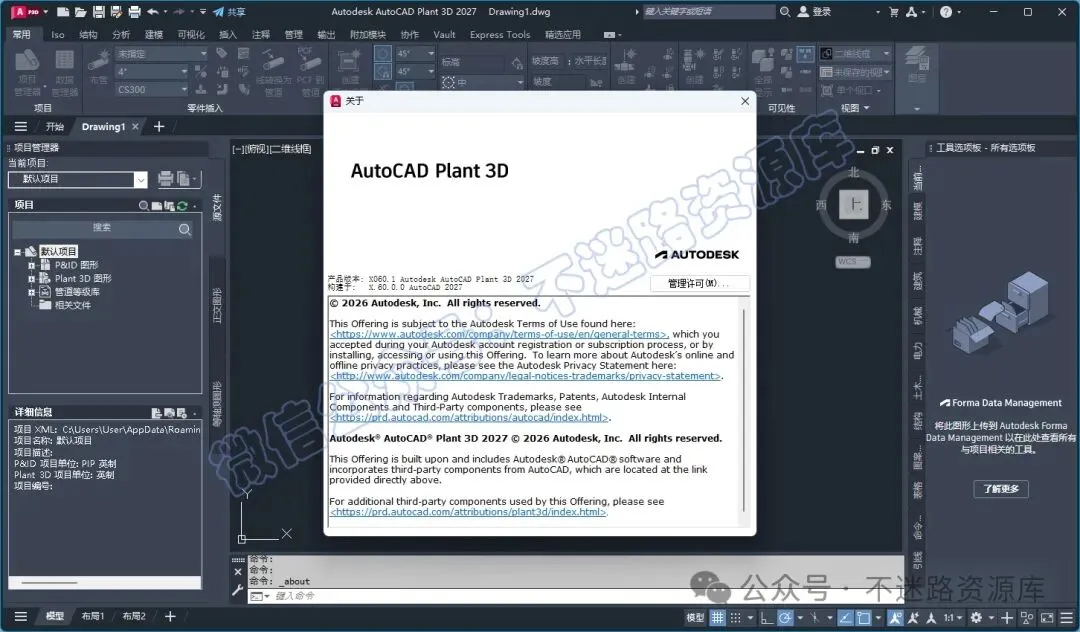Focus the keyword search input field
Viewport: 1080px width, 632px height.
(x=709, y=12)
